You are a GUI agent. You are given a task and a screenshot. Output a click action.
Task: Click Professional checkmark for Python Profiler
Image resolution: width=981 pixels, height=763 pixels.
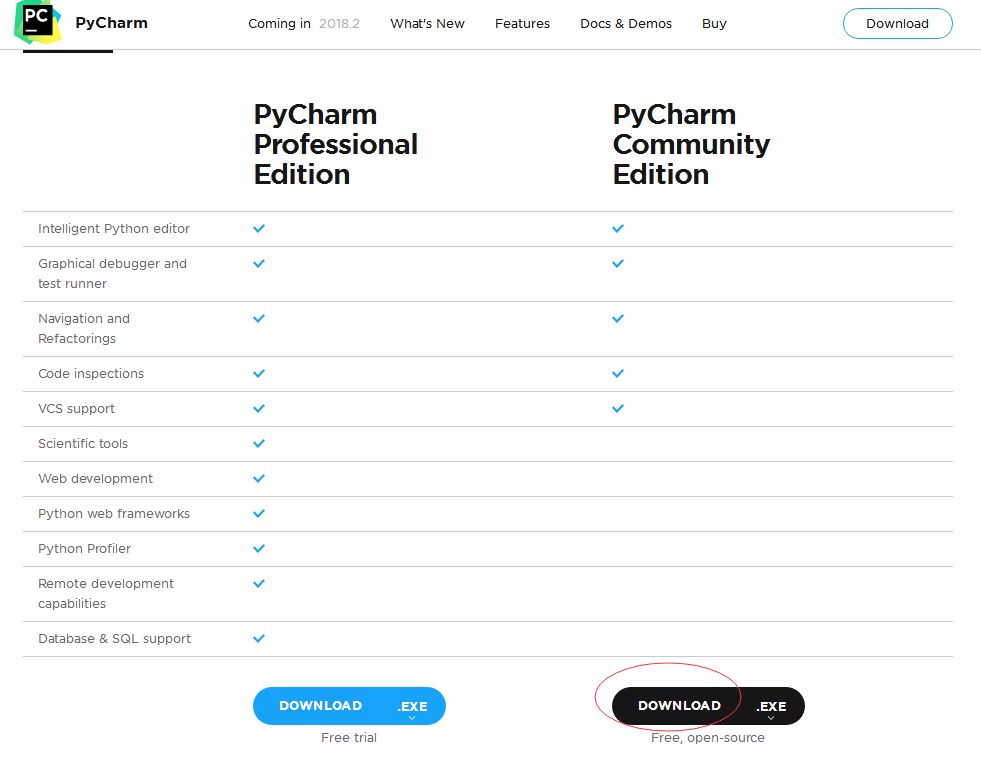259,548
